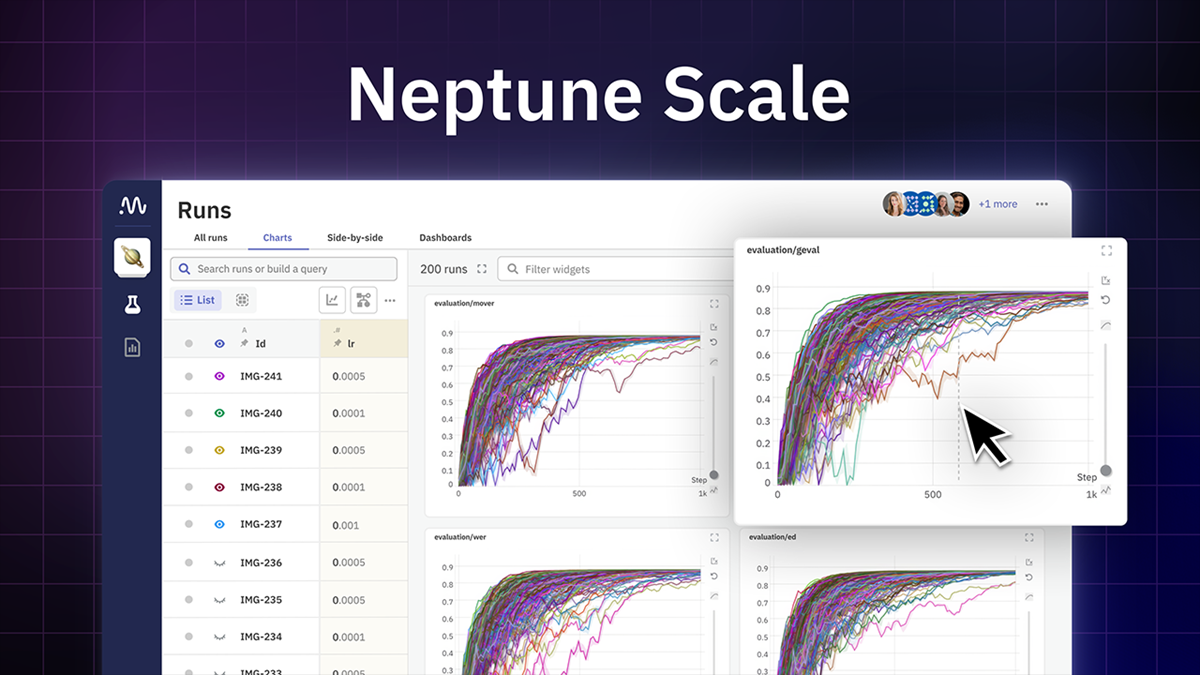Switch to the Side-by-side tab
The width and height of the screenshot is (1200, 675).
coord(355,238)
